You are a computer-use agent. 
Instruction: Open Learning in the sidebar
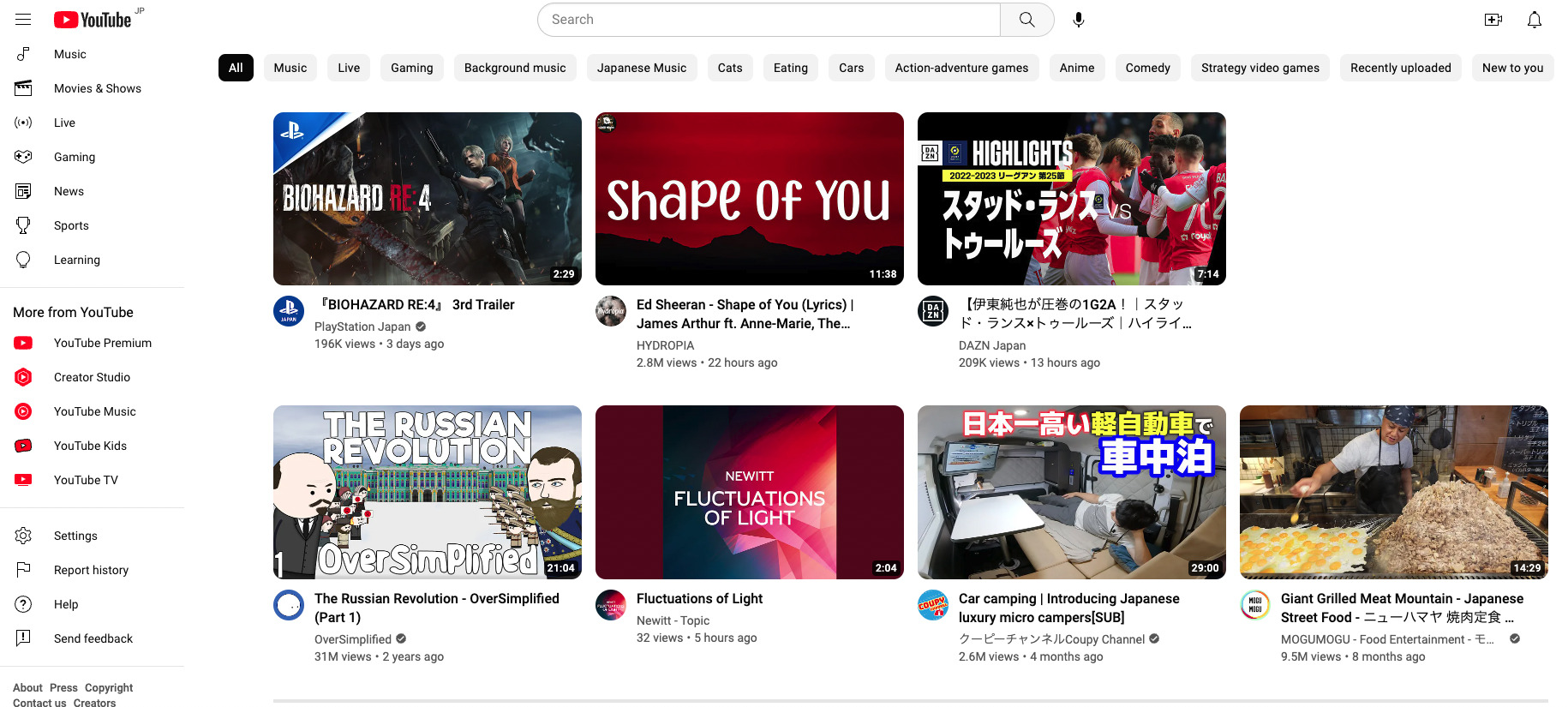(x=92, y=260)
